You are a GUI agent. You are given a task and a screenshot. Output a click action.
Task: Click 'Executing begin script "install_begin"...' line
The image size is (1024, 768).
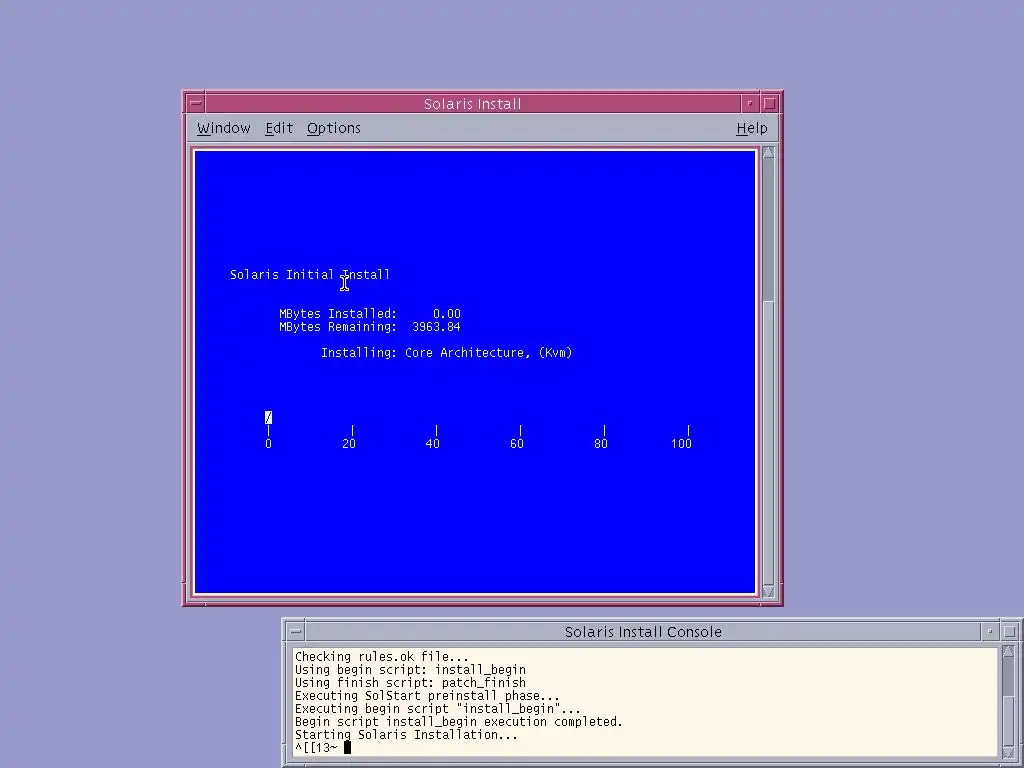pos(438,709)
